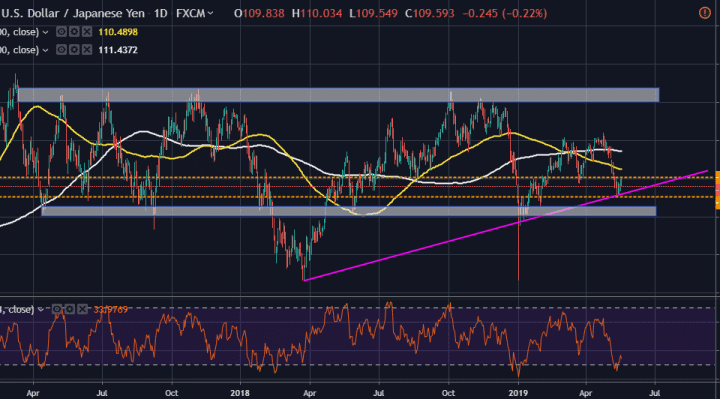Click the orange alert icon top right
The height and width of the screenshot is (399, 720).
point(704,13)
